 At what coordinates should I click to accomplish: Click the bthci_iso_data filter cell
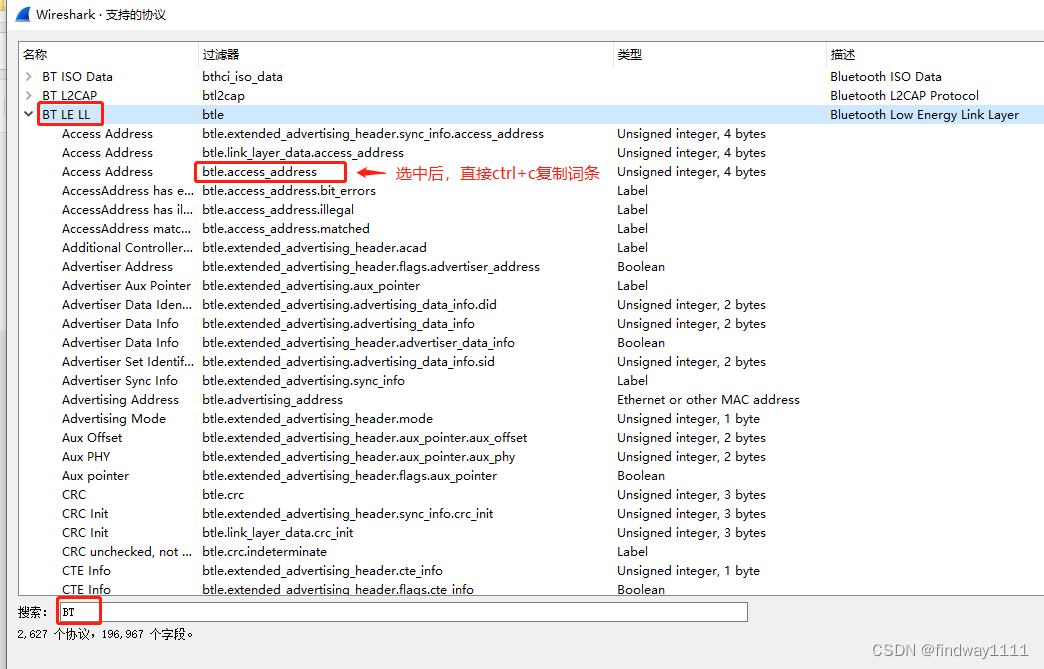pyautogui.click(x=242, y=77)
